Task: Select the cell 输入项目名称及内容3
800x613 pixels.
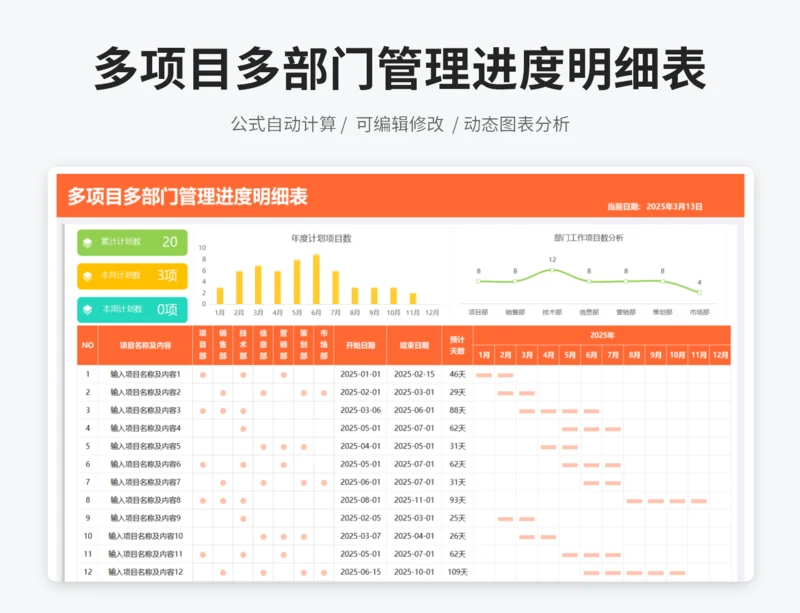Action: click(x=145, y=410)
